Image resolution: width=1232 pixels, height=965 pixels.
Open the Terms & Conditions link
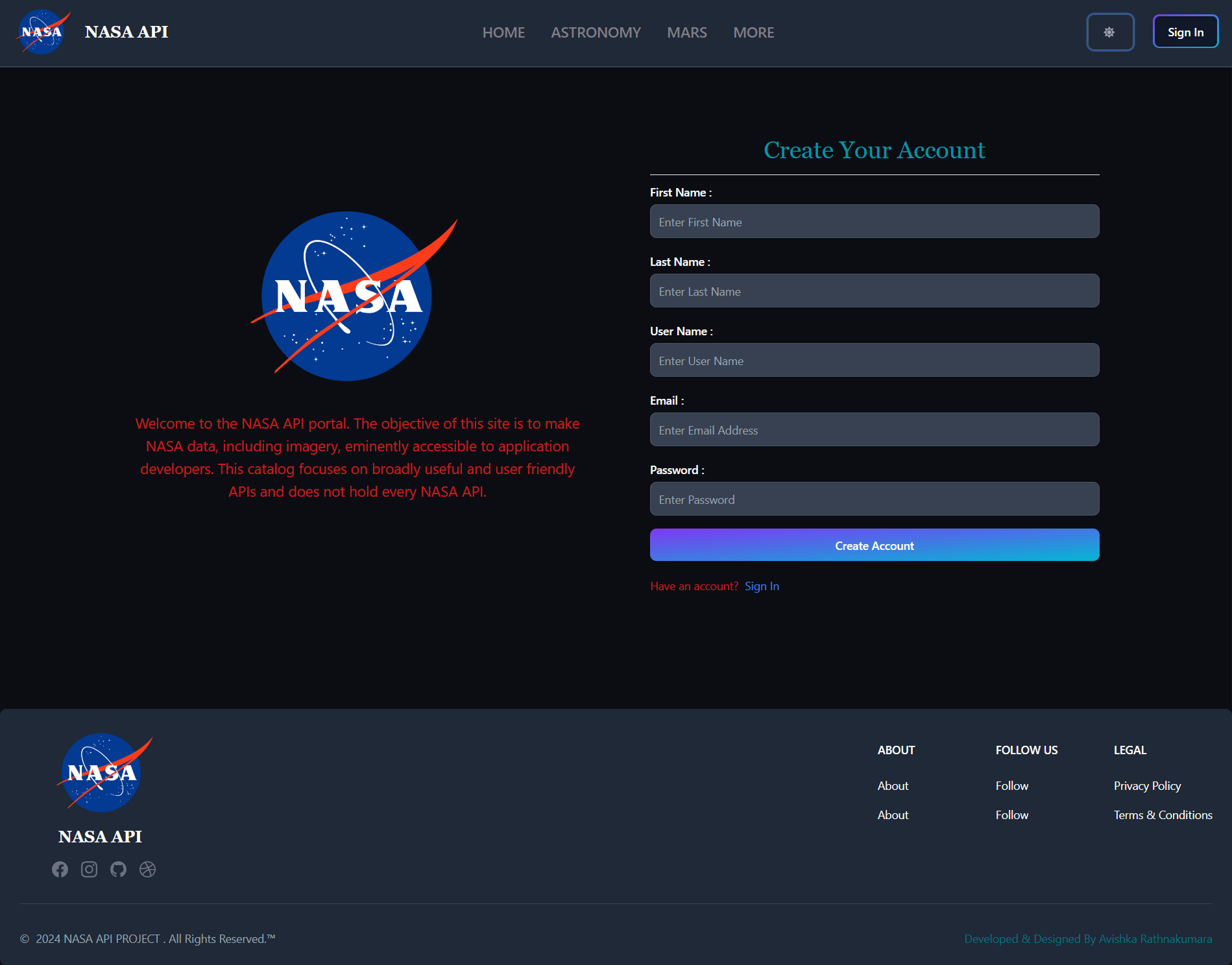[x=1163, y=815]
